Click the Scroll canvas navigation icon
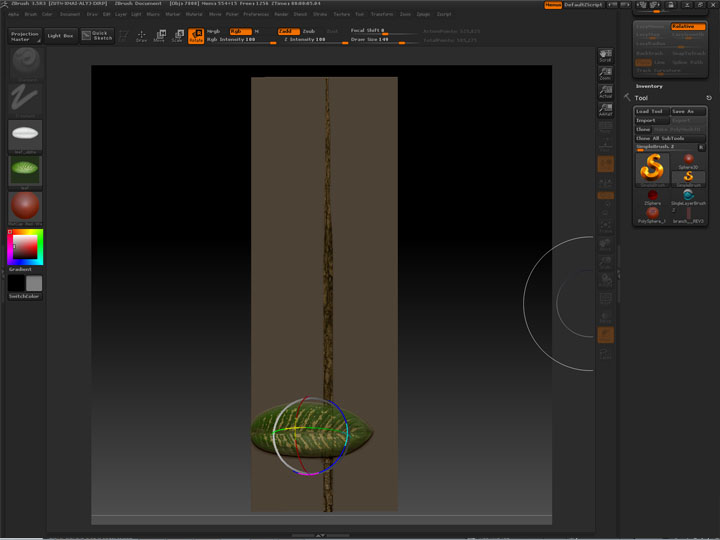Viewport: 720px width, 540px height. coord(605,56)
